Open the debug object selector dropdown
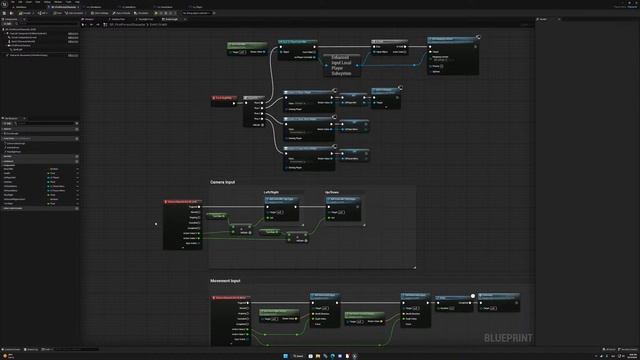The image size is (640, 360). pyautogui.click(x=197, y=13)
